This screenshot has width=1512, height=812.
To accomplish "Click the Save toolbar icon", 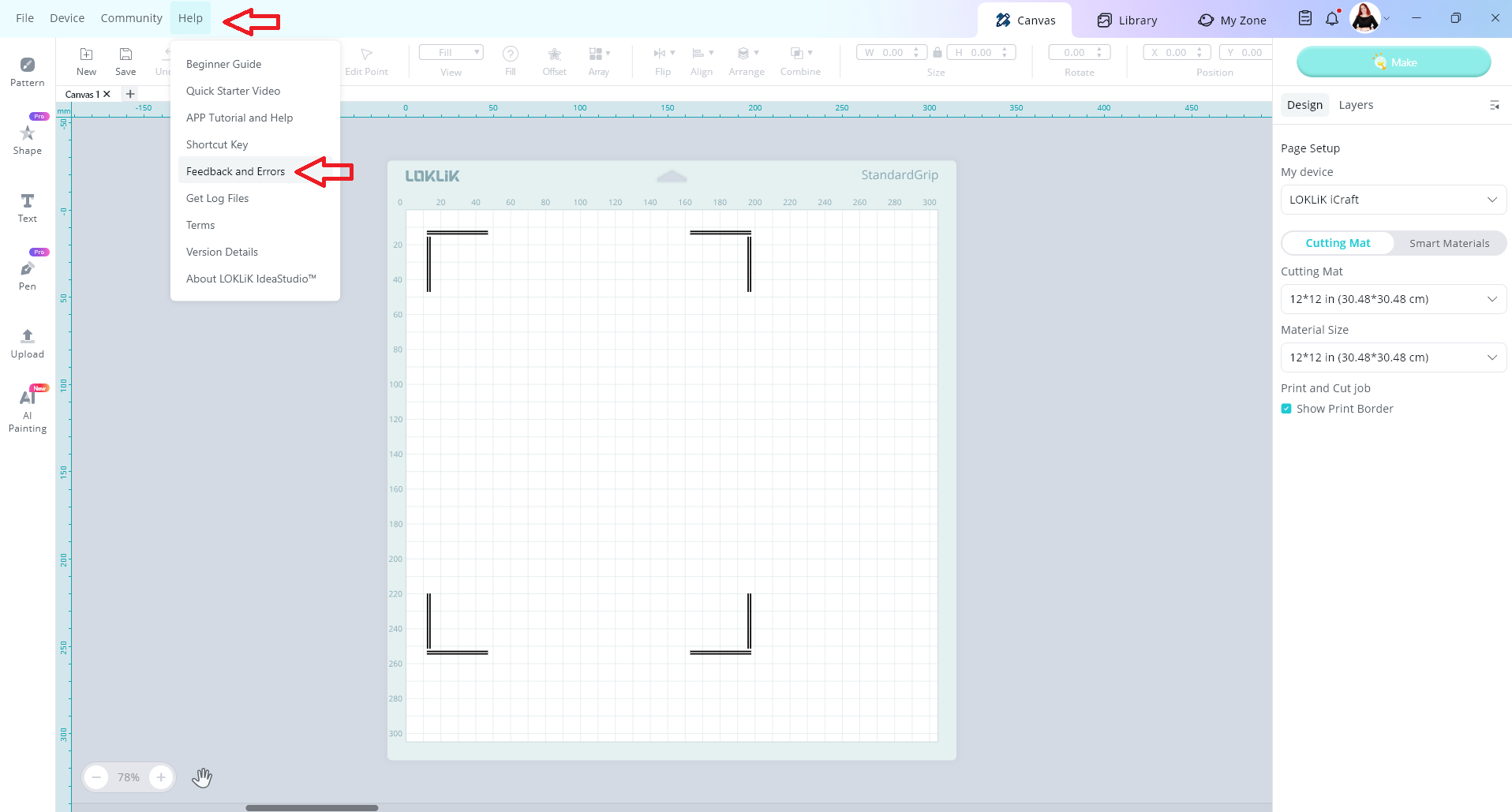I will click(x=125, y=61).
